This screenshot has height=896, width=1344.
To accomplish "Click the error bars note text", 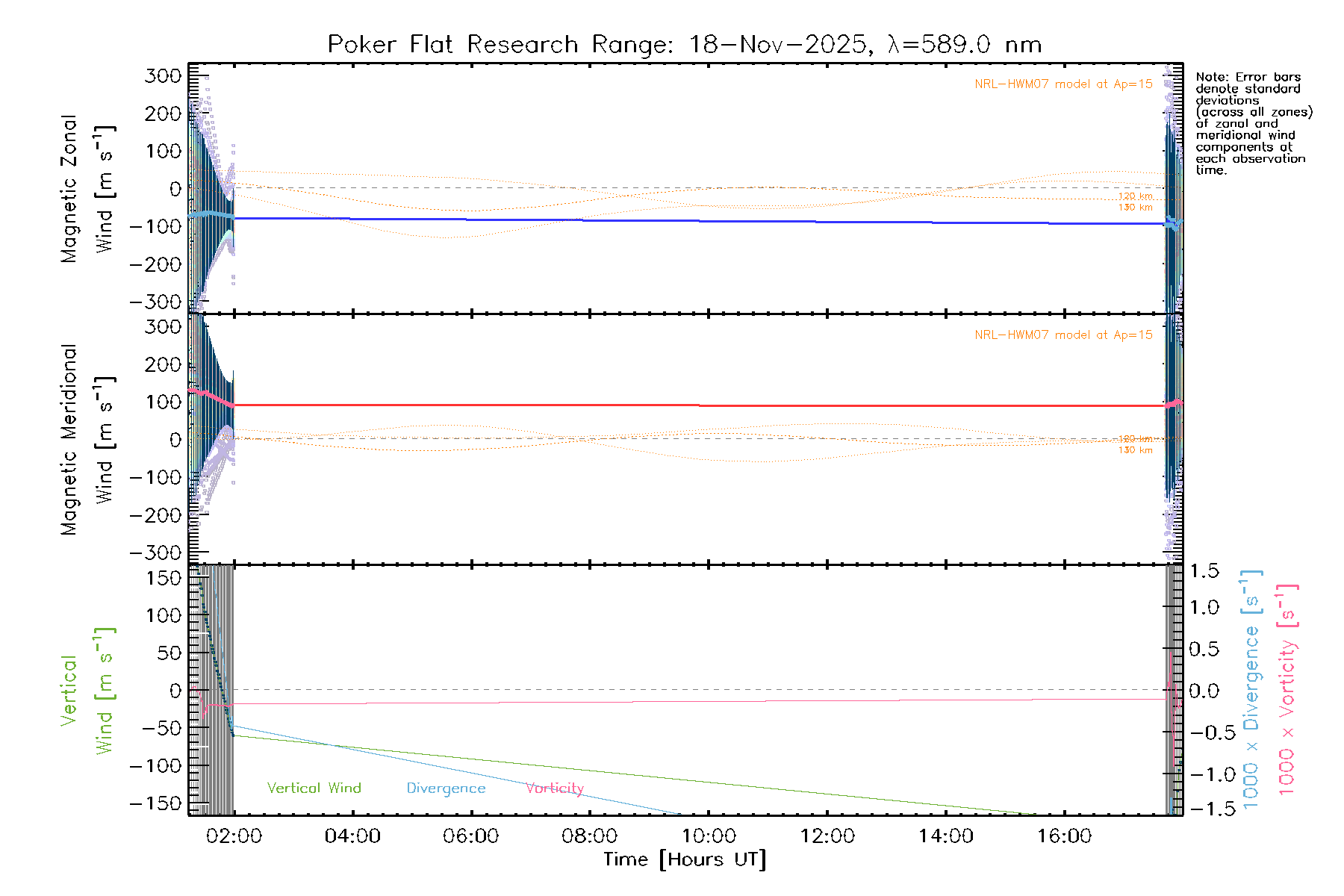I will [x=1253, y=123].
